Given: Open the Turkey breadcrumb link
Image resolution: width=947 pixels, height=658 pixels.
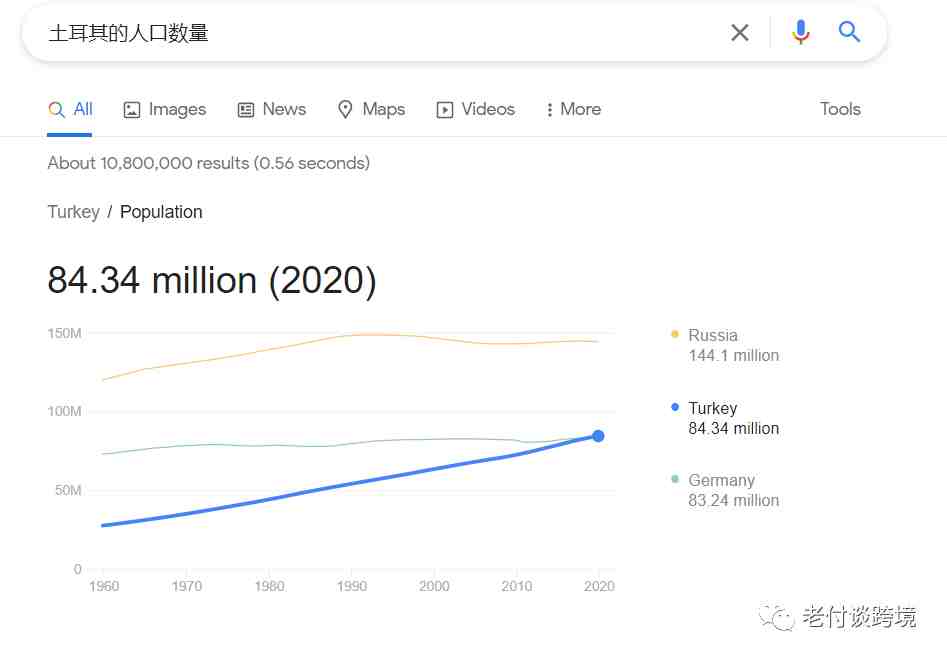Looking at the screenshot, I should 73,212.
